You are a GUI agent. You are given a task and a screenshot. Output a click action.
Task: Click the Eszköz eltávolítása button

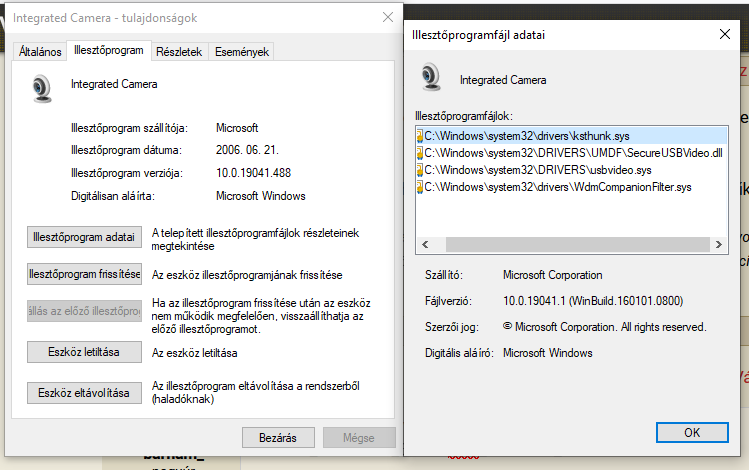click(84, 393)
